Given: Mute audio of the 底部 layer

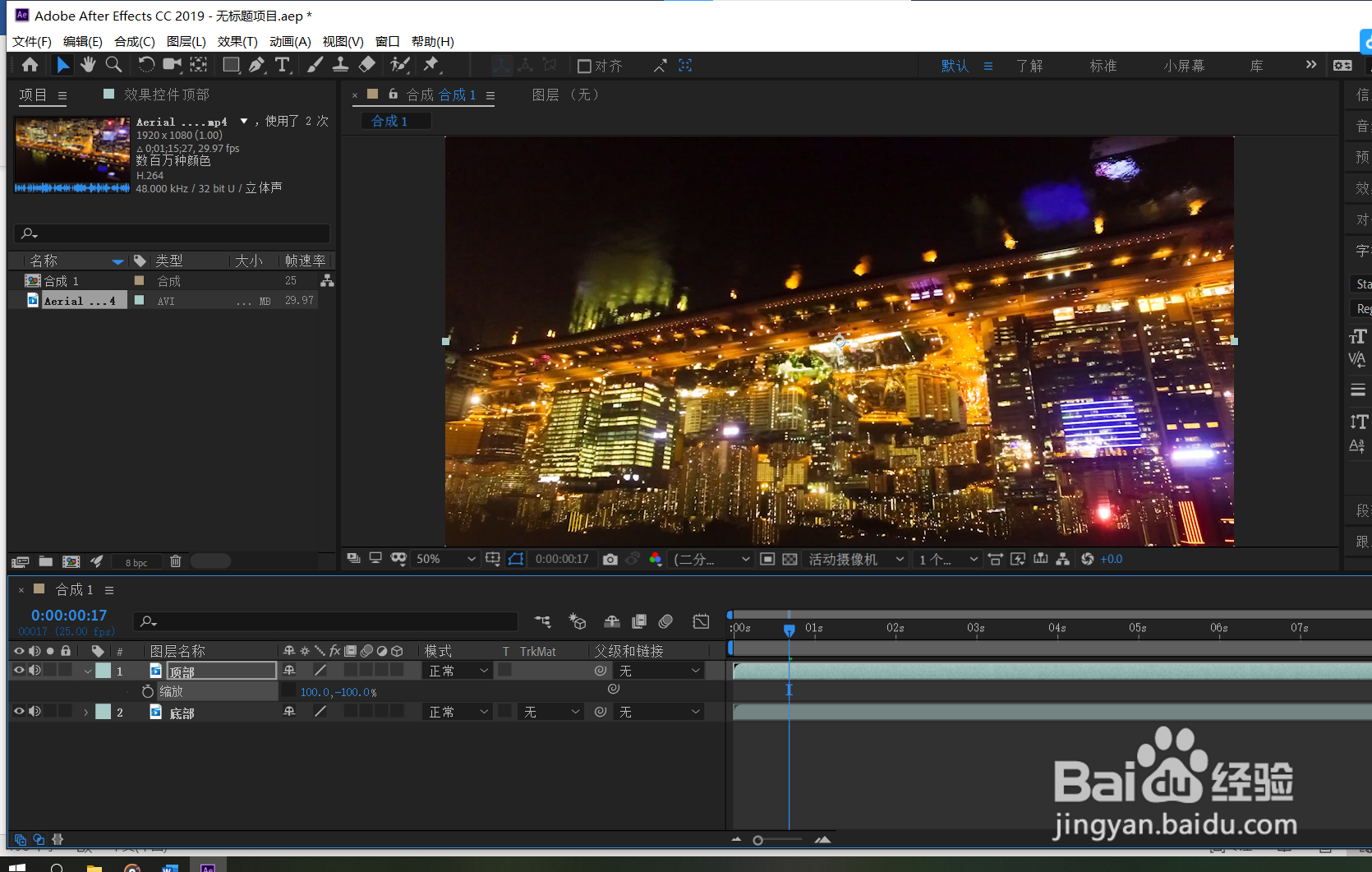Looking at the screenshot, I should pyautogui.click(x=35, y=711).
